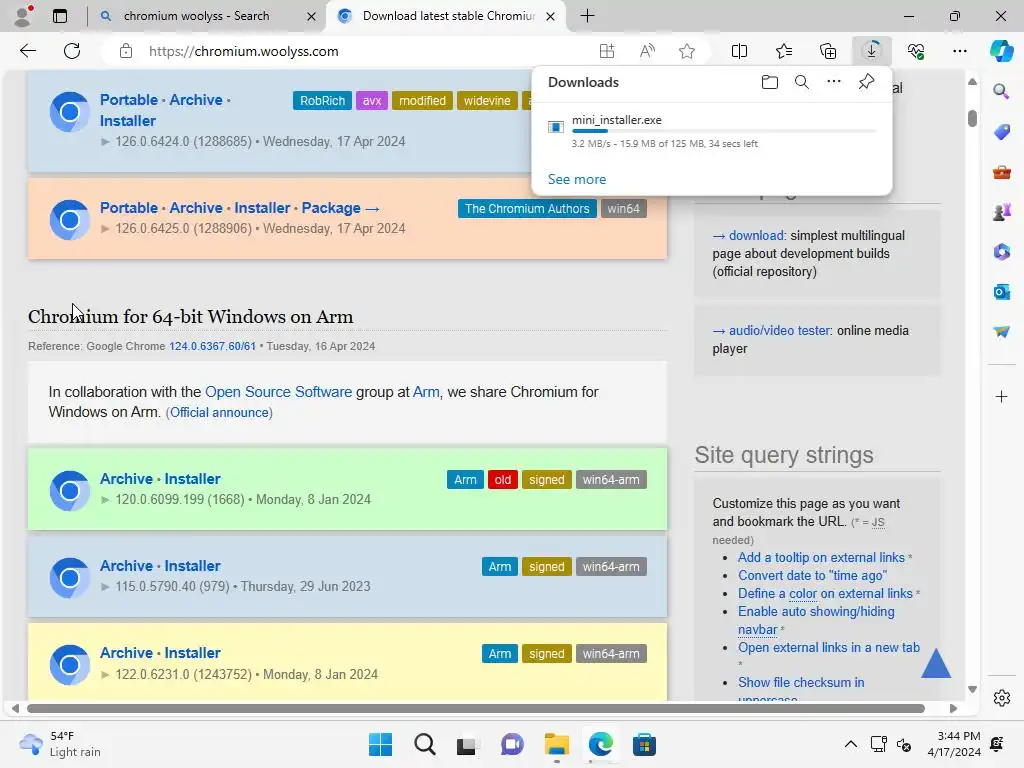Click Google Chrome 124.0.6367.60/61 reference link

212,346
